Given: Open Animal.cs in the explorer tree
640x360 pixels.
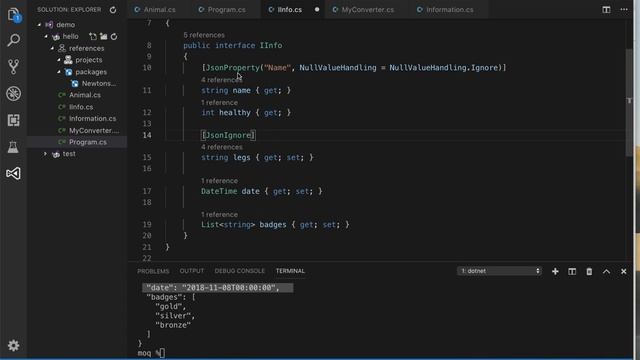Looking at the screenshot, I should [x=84, y=95].
